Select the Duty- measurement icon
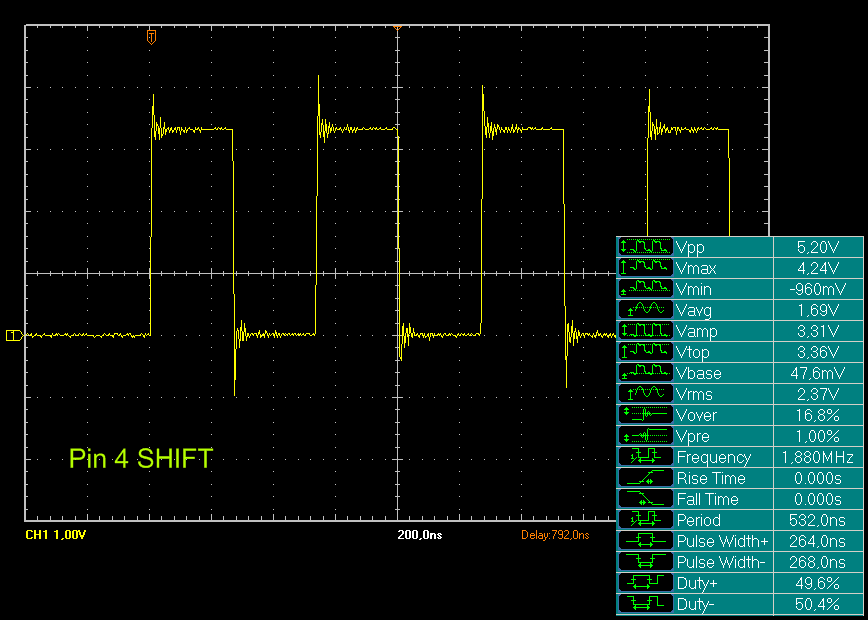 pos(645,604)
